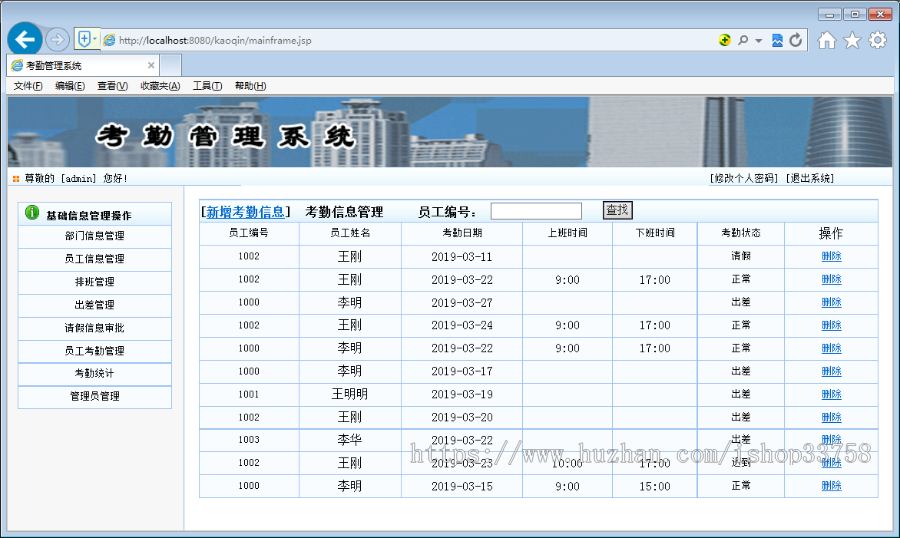The height and width of the screenshot is (538, 900).
Task: Delete 李明's 2019-03-27 出差 record
Action: coord(831,302)
